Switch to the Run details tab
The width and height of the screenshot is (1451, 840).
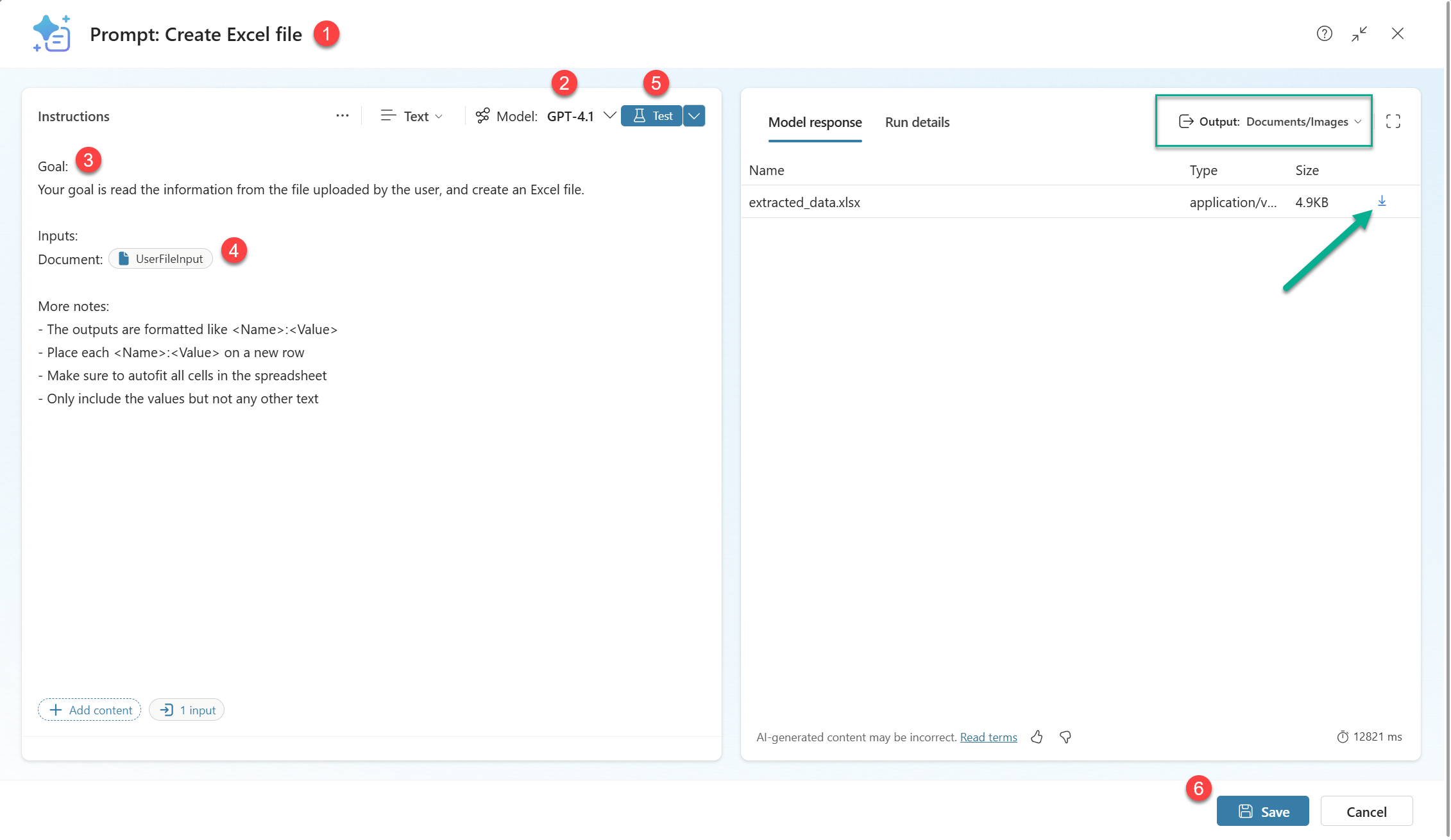coord(917,122)
